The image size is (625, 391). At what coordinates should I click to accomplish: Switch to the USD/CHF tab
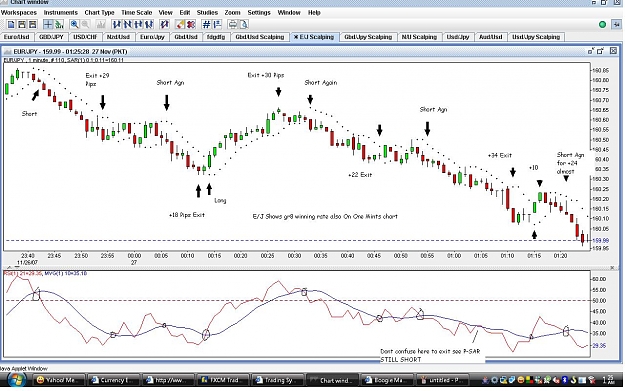tap(85, 37)
